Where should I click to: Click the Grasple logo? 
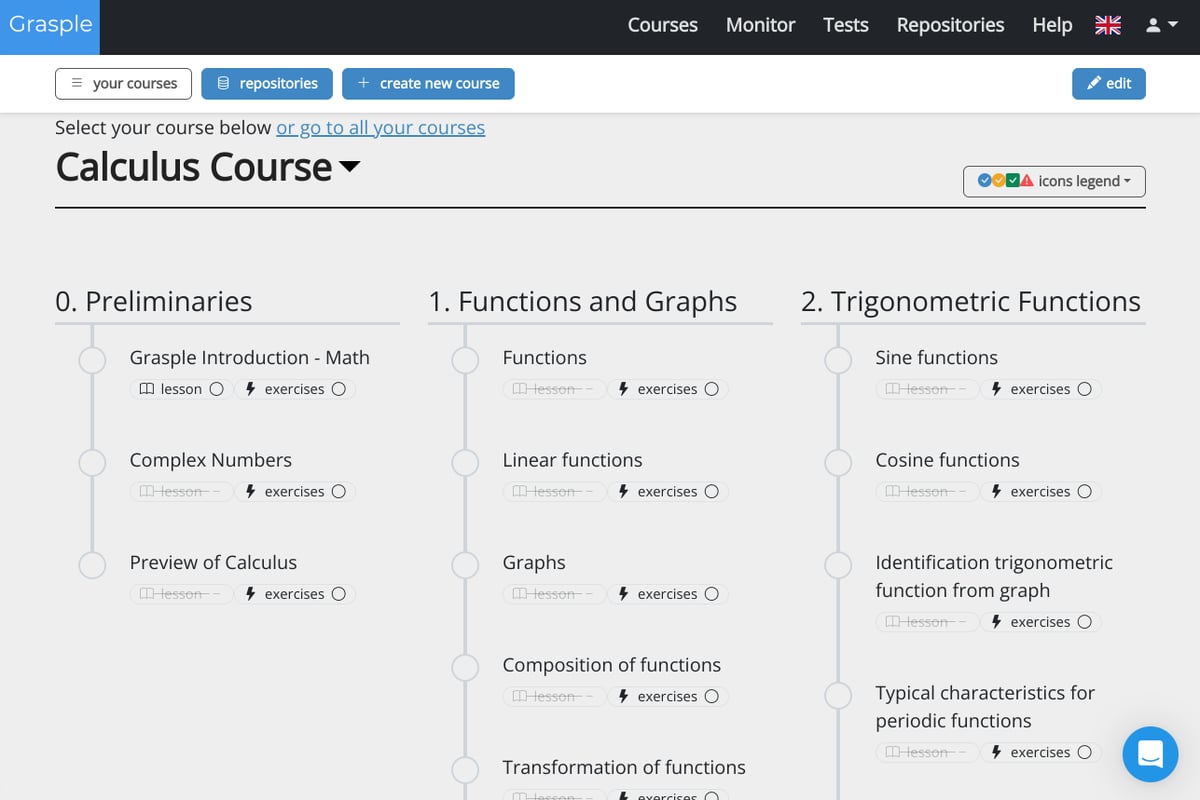click(49, 27)
